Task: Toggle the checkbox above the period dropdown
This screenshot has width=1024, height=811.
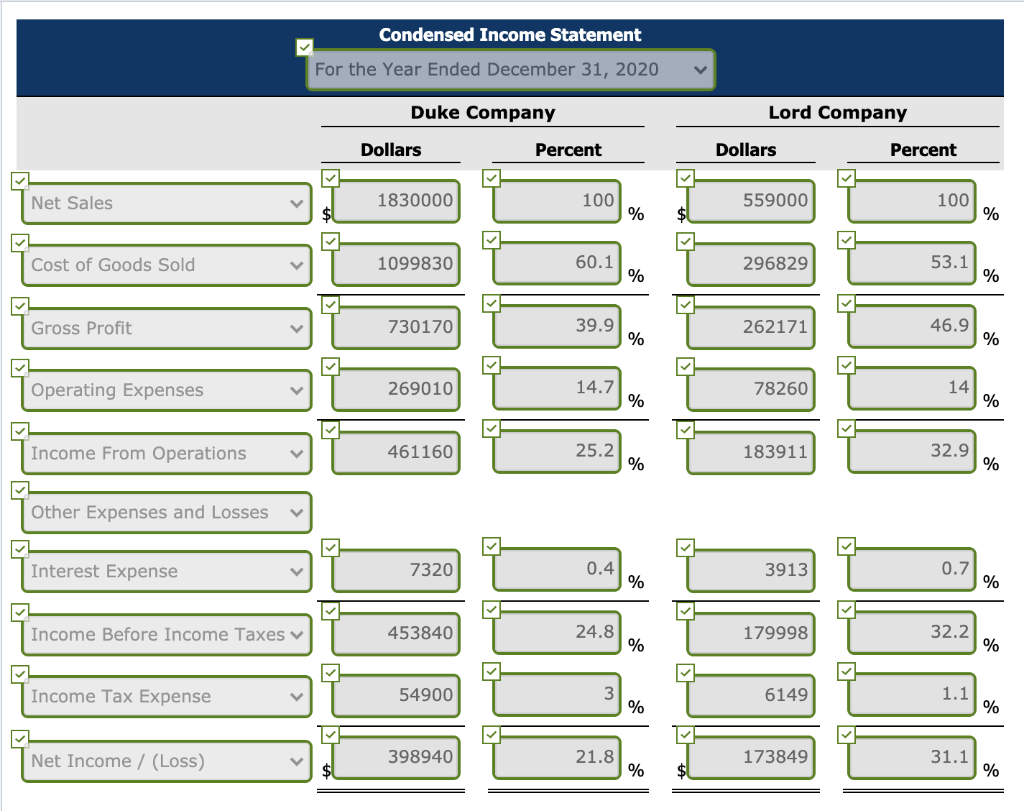Action: tap(304, 46)
